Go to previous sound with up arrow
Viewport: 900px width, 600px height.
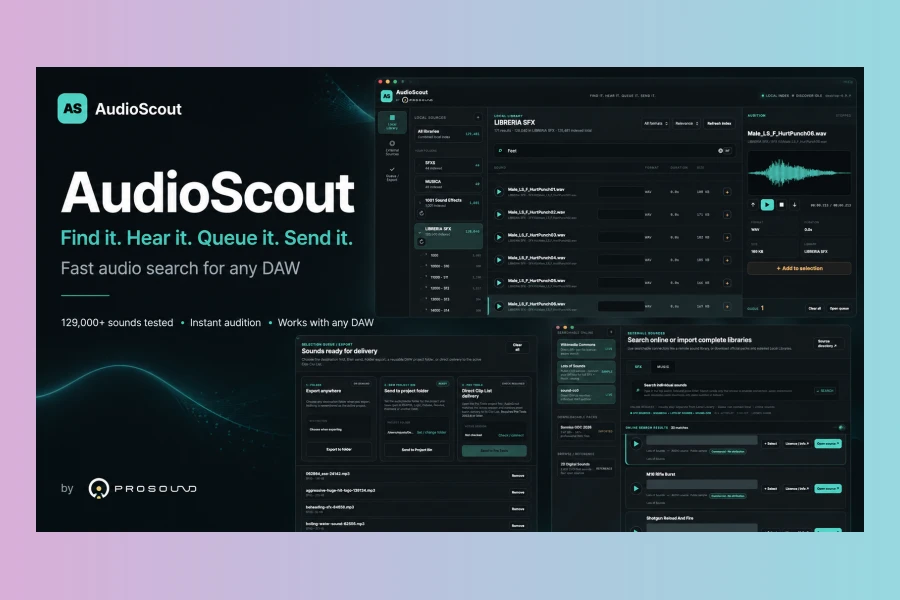753,204
